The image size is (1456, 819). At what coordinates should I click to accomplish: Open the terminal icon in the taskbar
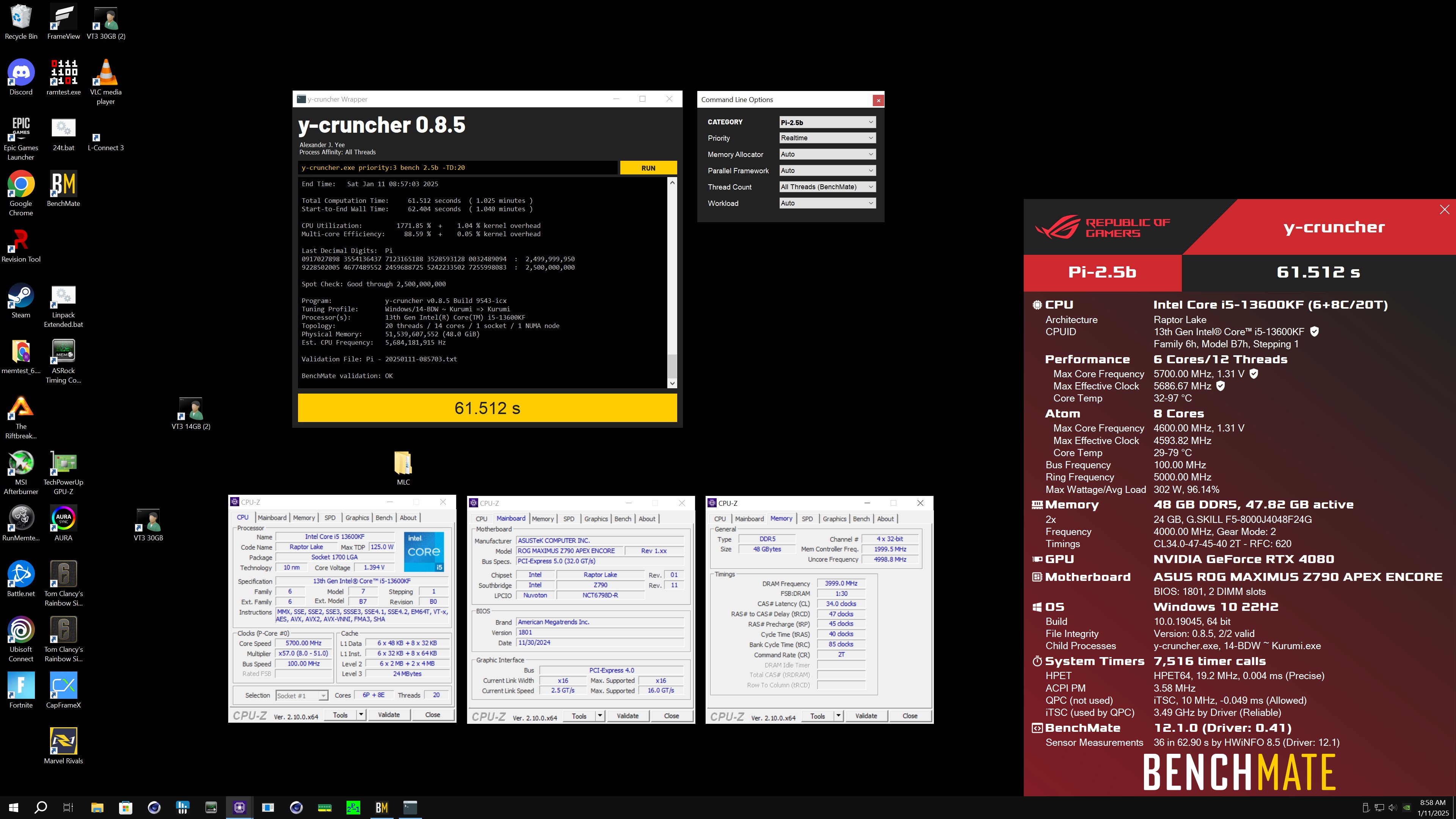pos(410,807)
